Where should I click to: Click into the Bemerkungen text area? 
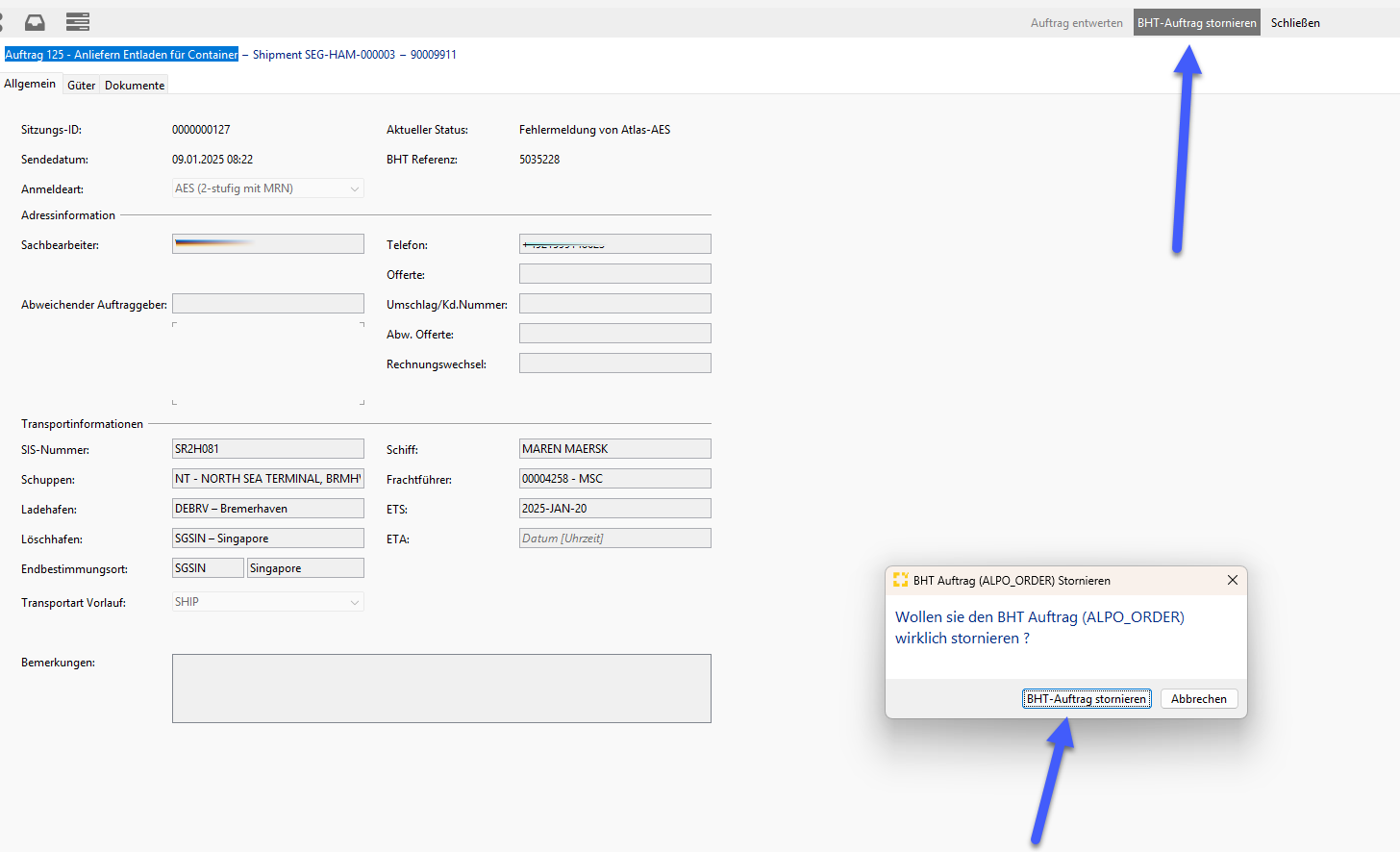point(441,689)
